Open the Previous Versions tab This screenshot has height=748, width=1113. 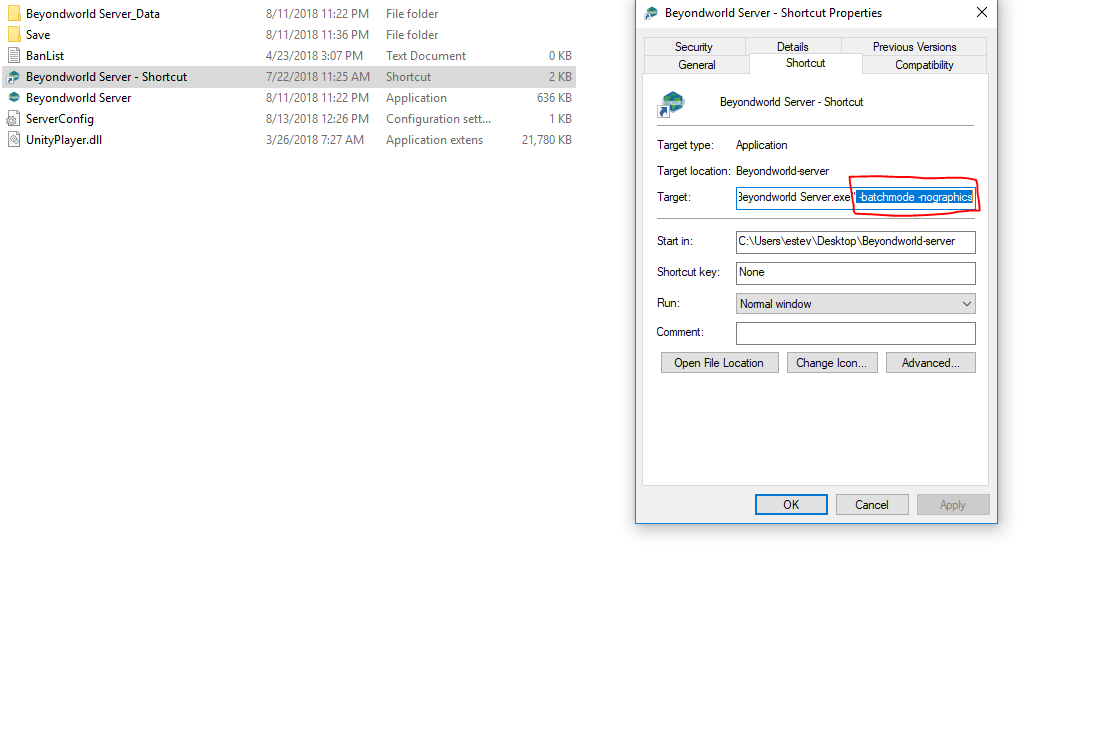[914, 47]
